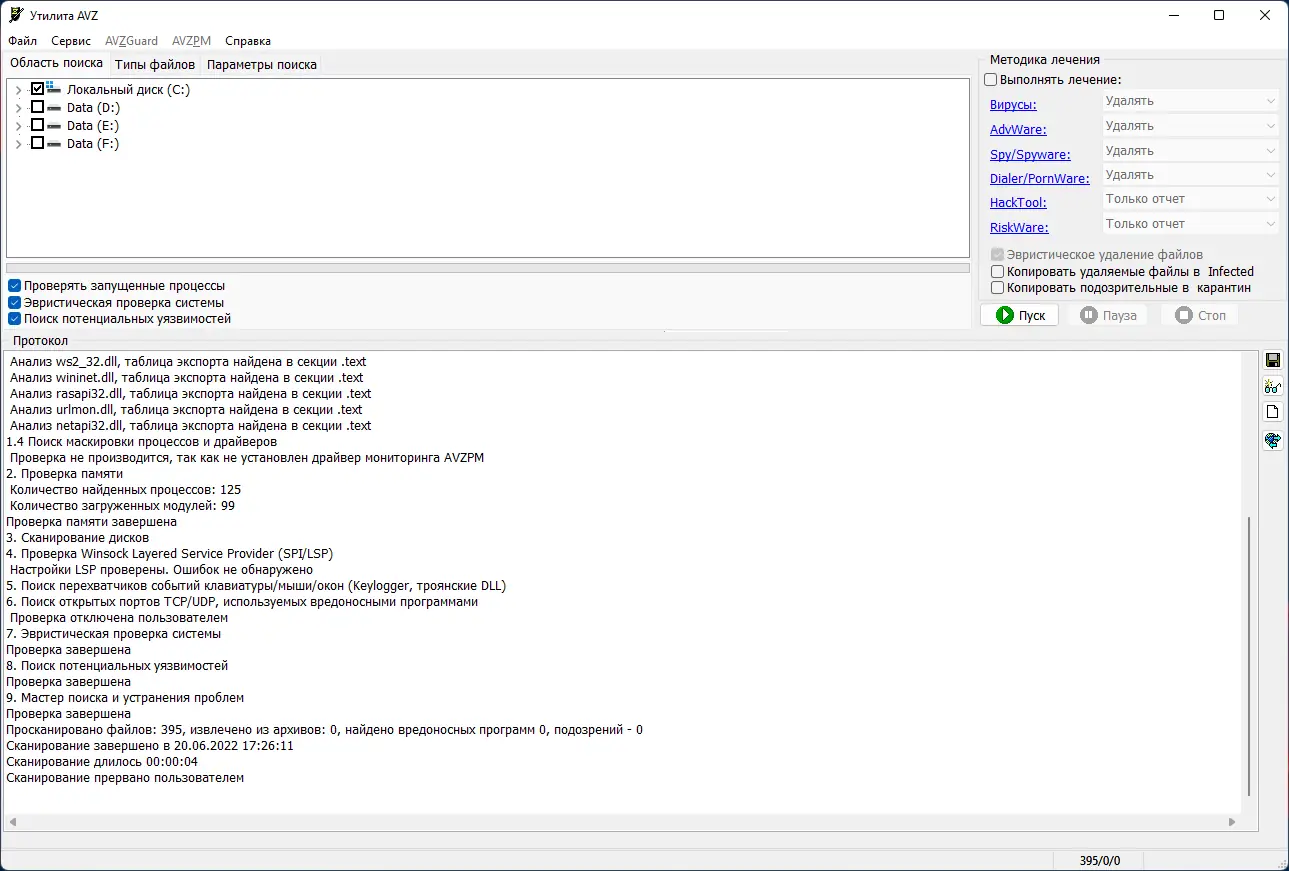
Task: Click the Dialer/PornWare link
Action: tap(1040, 178)
